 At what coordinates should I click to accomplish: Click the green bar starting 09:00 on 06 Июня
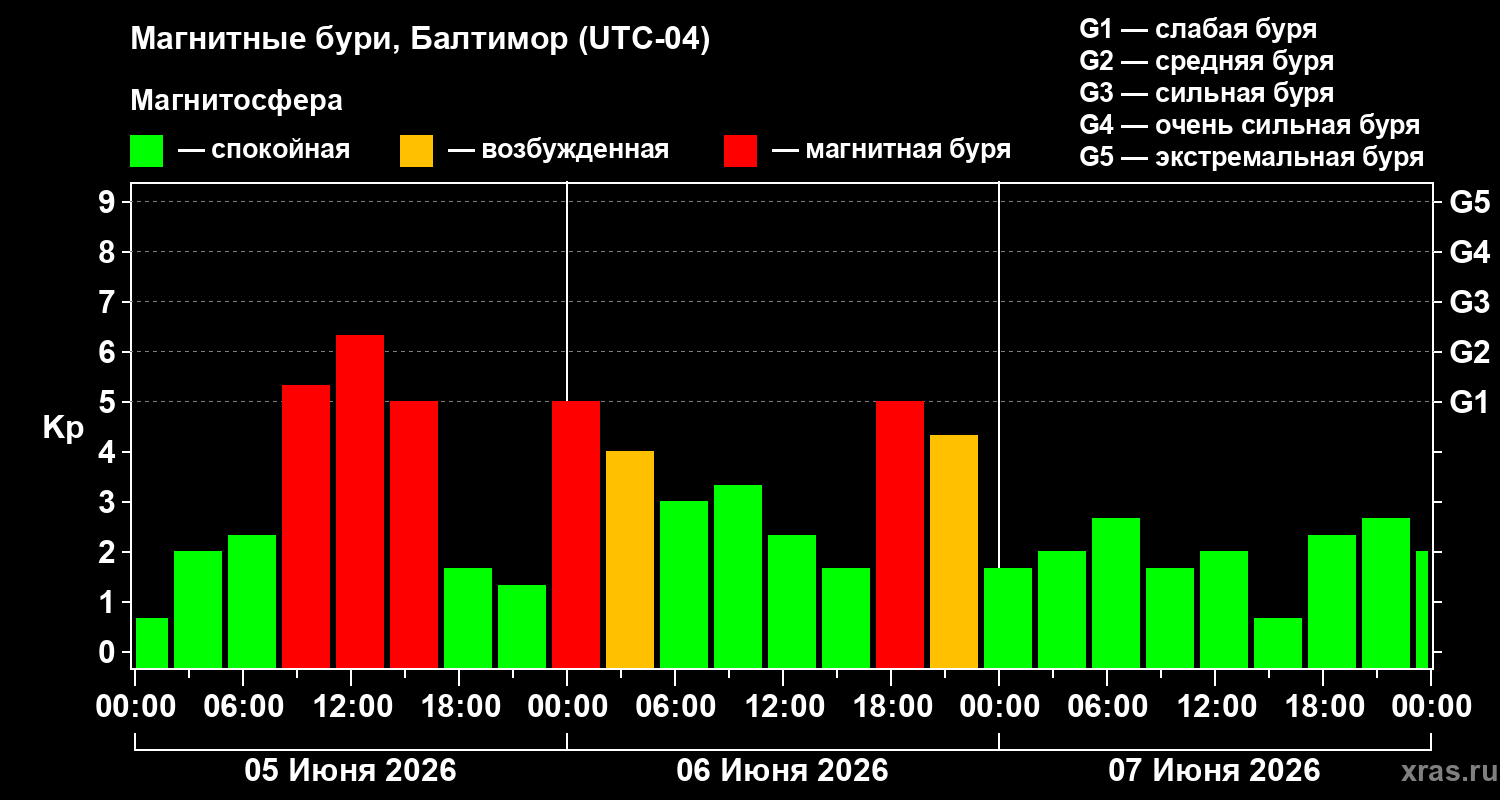[x=738, y=576]
